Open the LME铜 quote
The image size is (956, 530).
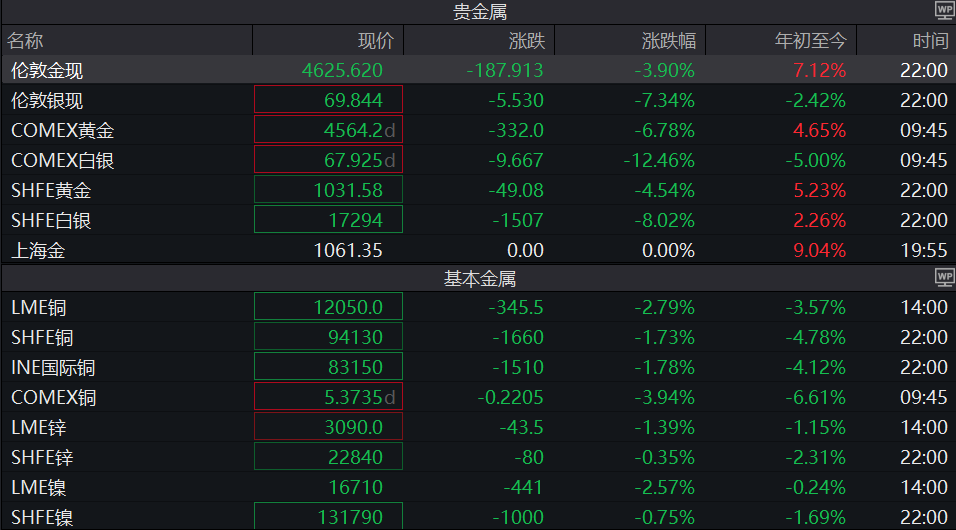pyautogui.click(x=38, y=308)
